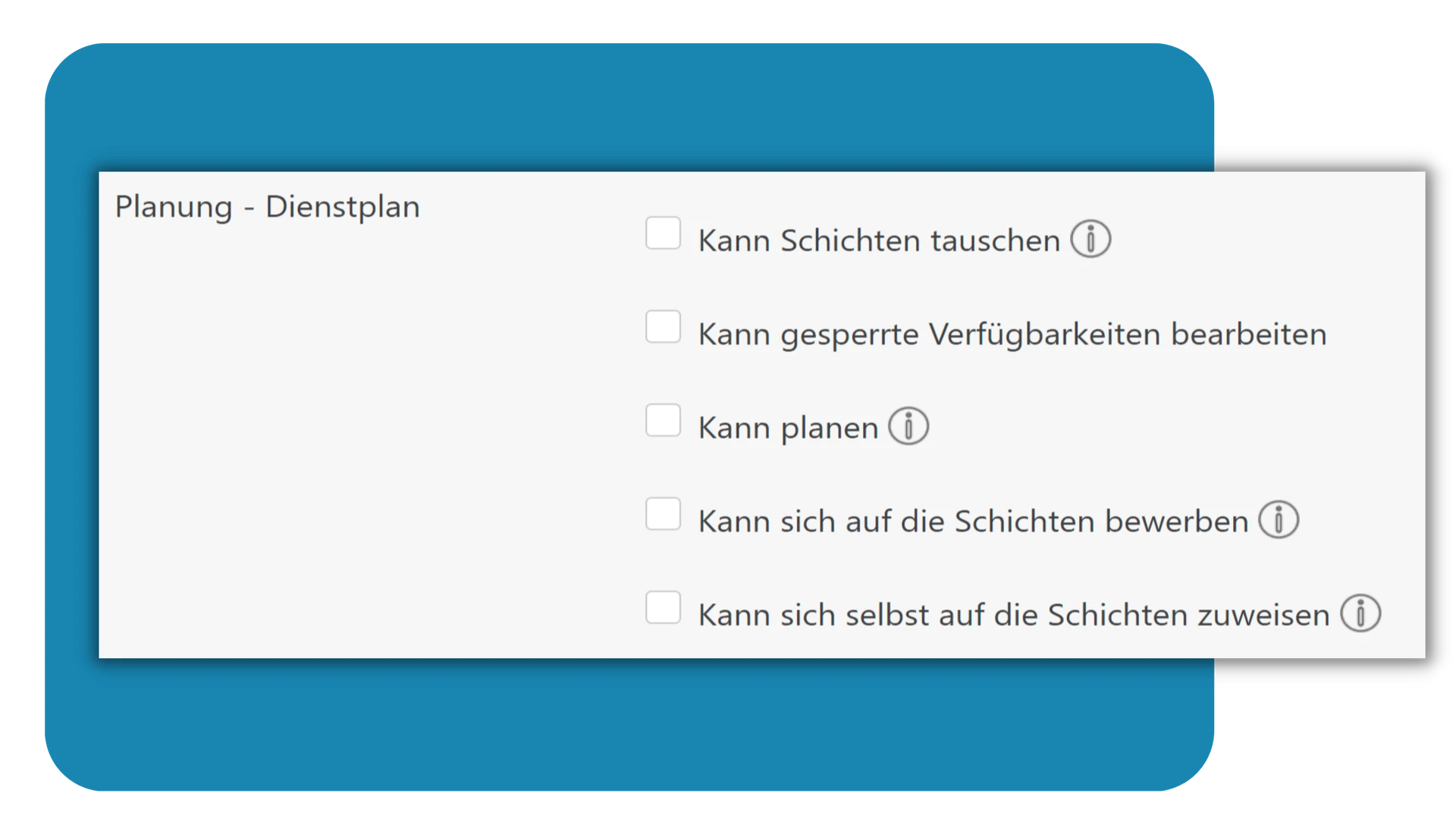This screenshot has height=834, width=1456.
Task: Enable "Kann Schichten tauschen" permission
Action: point(664,235)
